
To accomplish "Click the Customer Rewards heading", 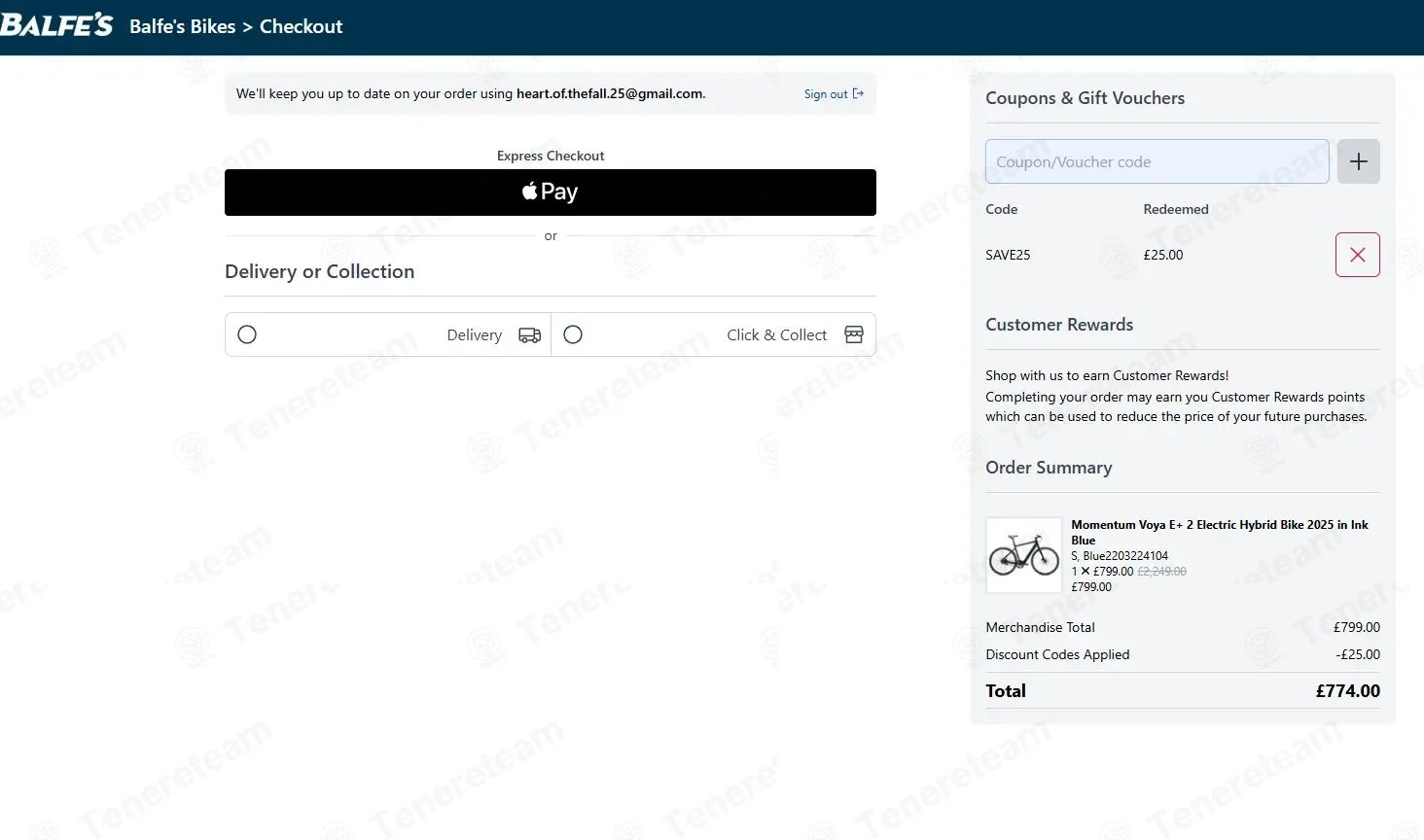I will [x=1059, y=325].
